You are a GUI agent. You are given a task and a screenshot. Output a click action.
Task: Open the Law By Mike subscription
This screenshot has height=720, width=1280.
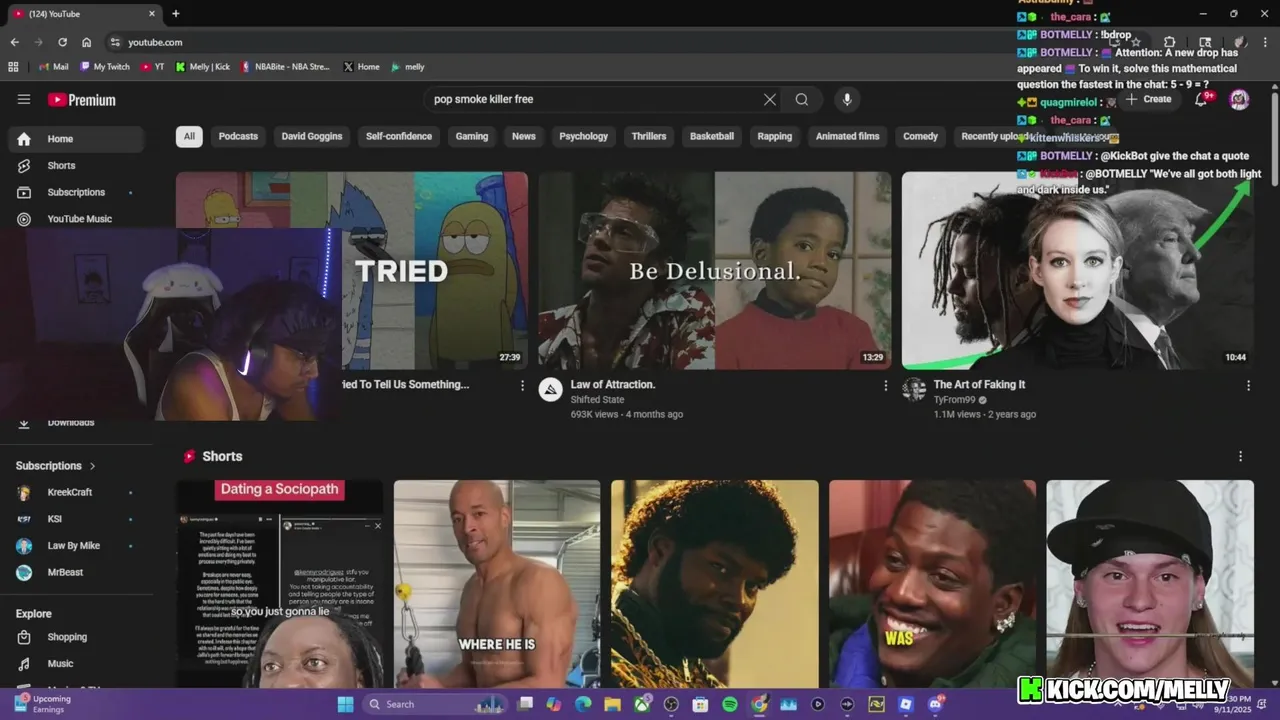click(x=76, y=546)
